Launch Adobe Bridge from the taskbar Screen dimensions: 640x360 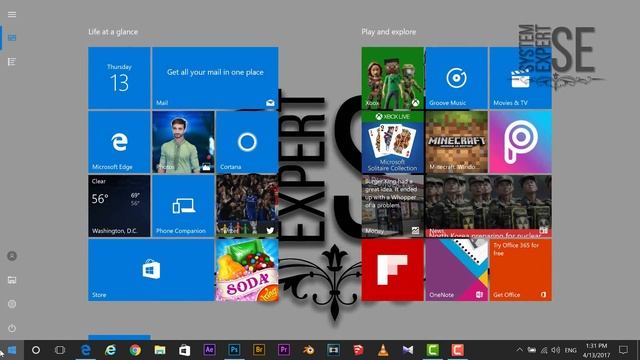pyautogui.click(x=259, y=350)
